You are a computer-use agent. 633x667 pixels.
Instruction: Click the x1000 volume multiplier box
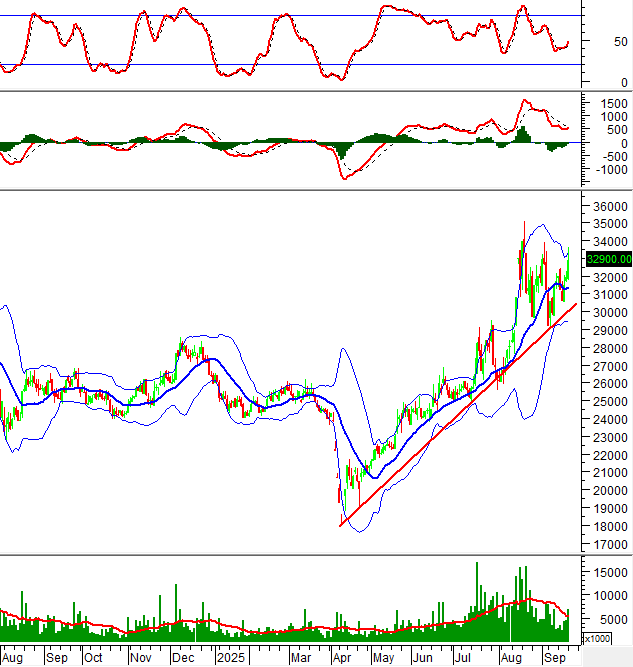(x=597, y=638)
